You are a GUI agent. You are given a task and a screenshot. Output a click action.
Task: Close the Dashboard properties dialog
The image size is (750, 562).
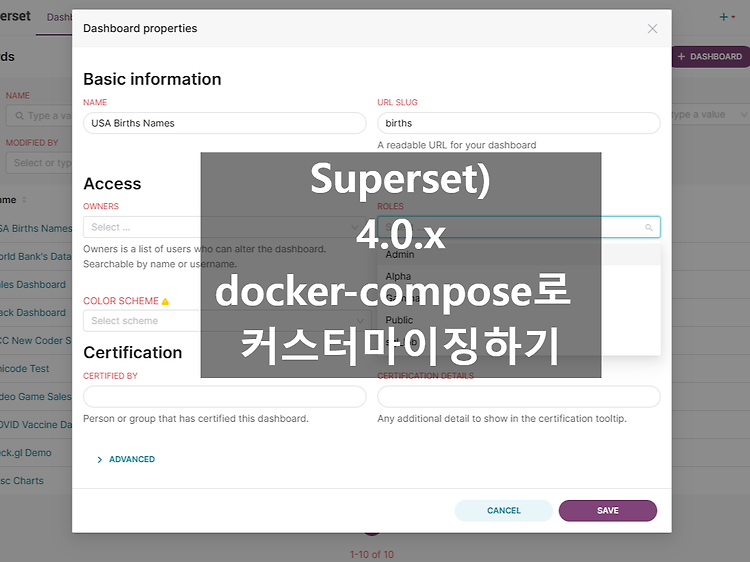pos(652,29)
